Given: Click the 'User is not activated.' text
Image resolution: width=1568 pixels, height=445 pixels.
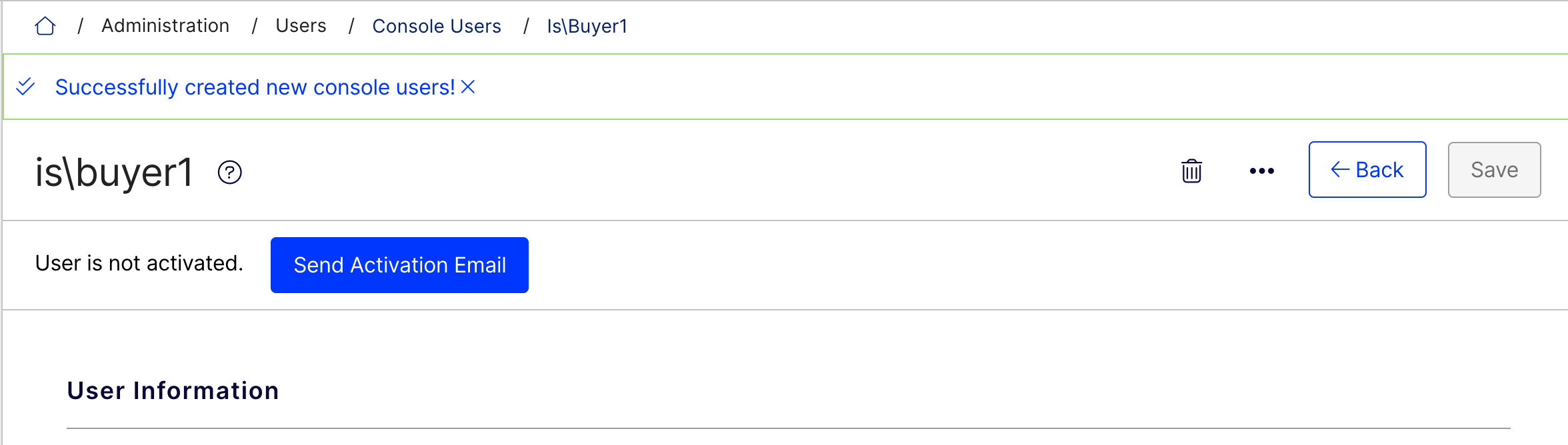Looking at the screenshot, I should (x=139, y=263).
